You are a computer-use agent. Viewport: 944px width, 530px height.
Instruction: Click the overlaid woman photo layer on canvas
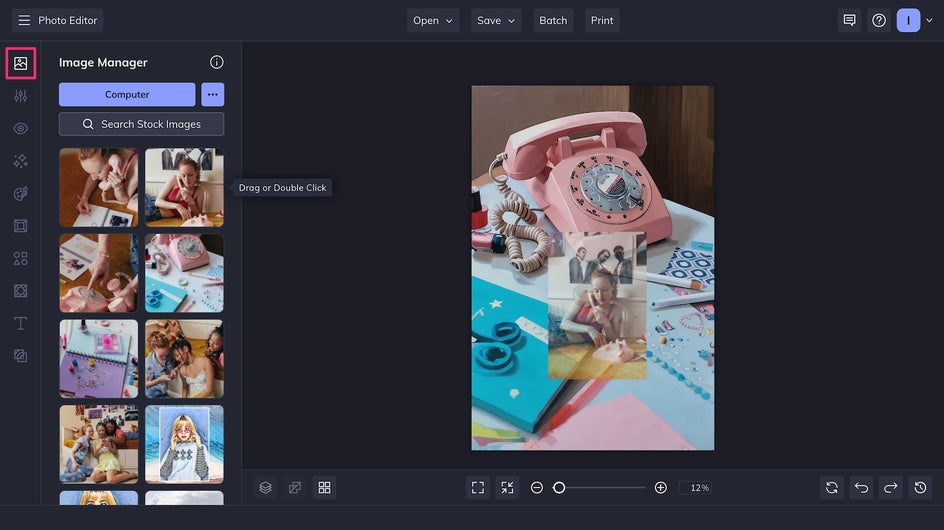click(597, 305)
